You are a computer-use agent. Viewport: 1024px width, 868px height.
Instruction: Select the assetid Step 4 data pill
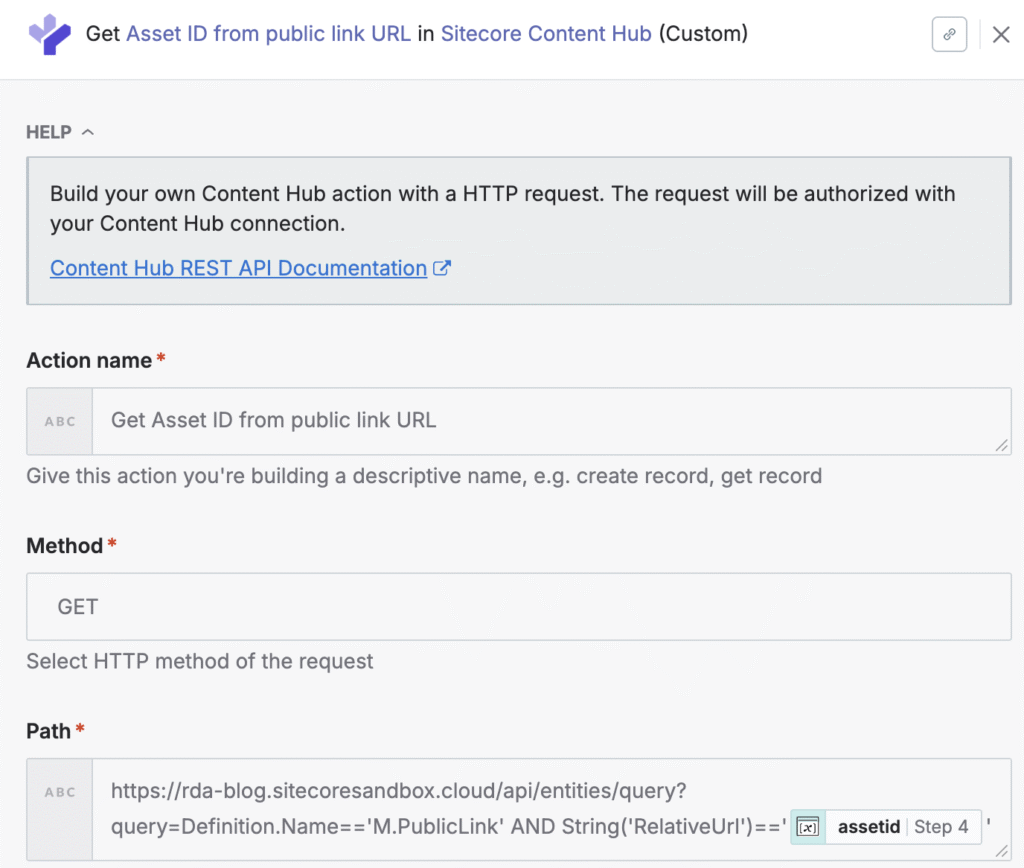pyautogui.click(x=886, y=827)
